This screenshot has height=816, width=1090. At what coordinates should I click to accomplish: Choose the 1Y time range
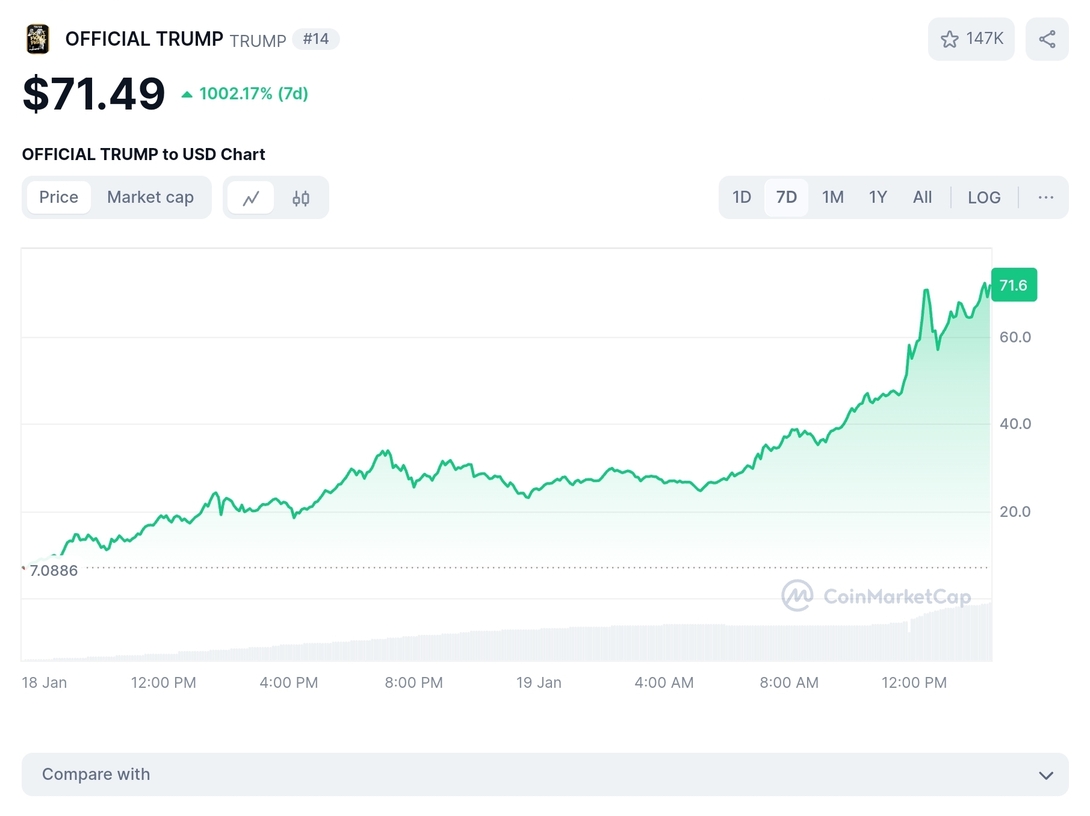coord(878,197)
